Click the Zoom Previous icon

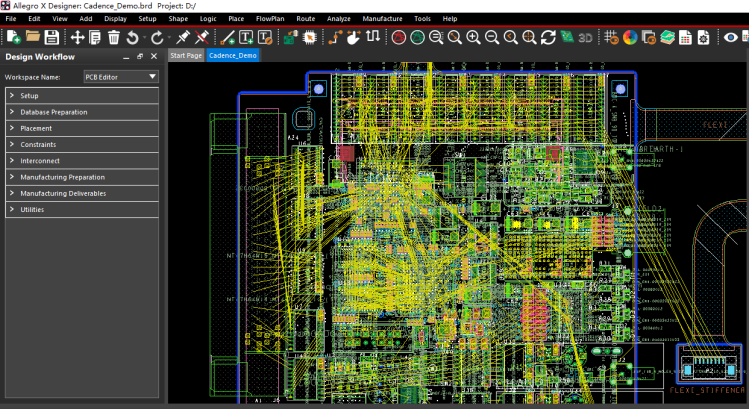[510, 37]
